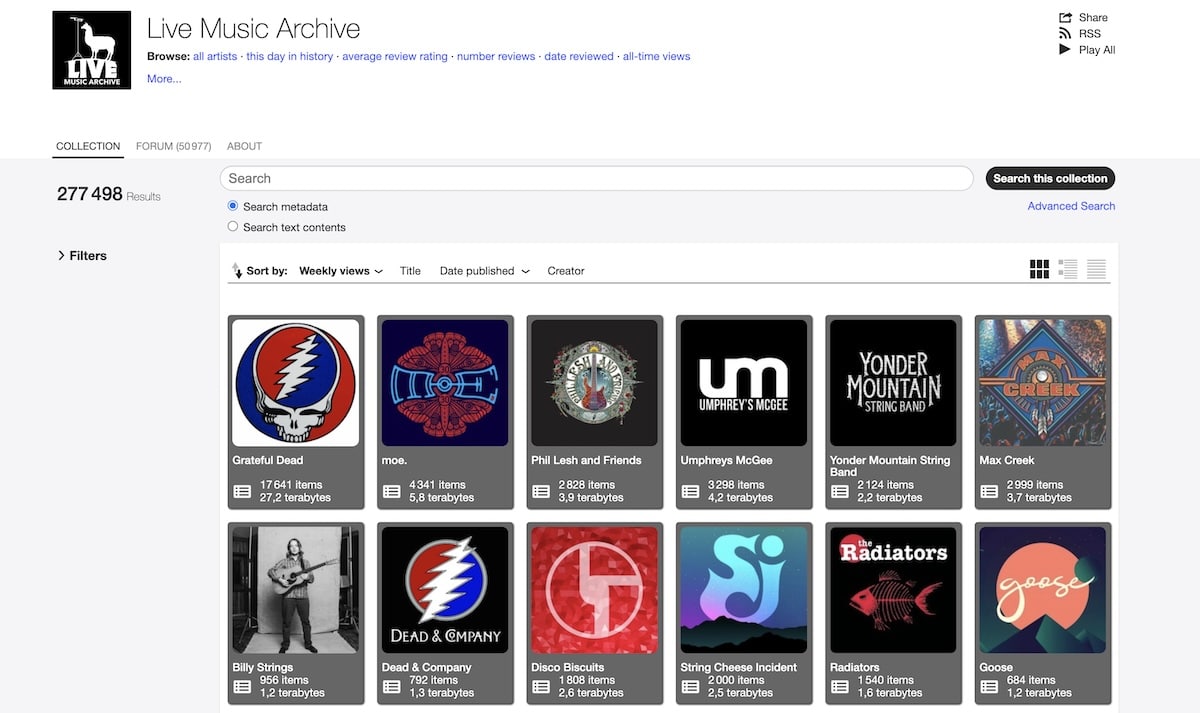Screen dimensions: 1200x713
Task: Expand the Filters section
Action: 82,256
